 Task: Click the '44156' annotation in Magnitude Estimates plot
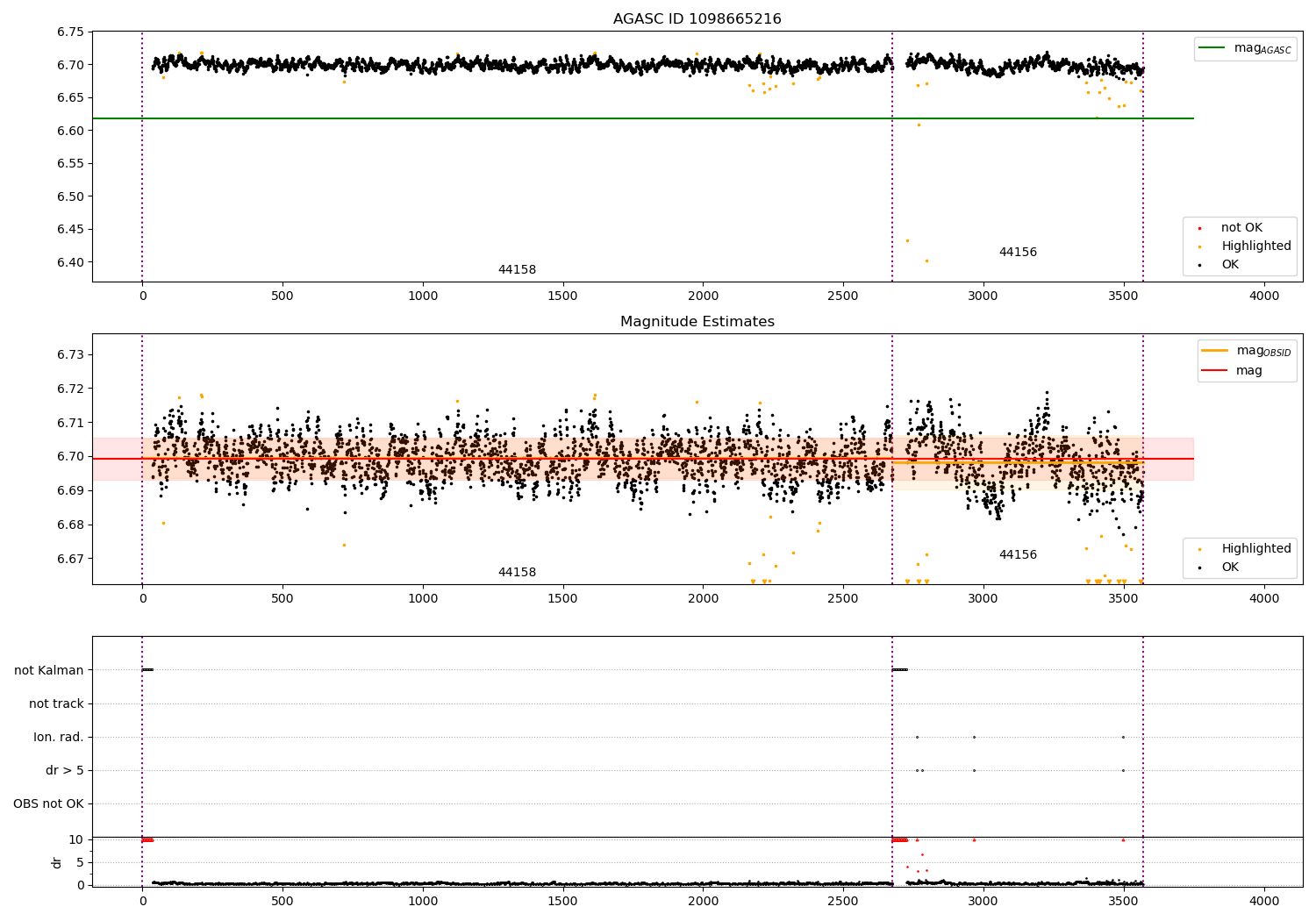(1018, 554)
